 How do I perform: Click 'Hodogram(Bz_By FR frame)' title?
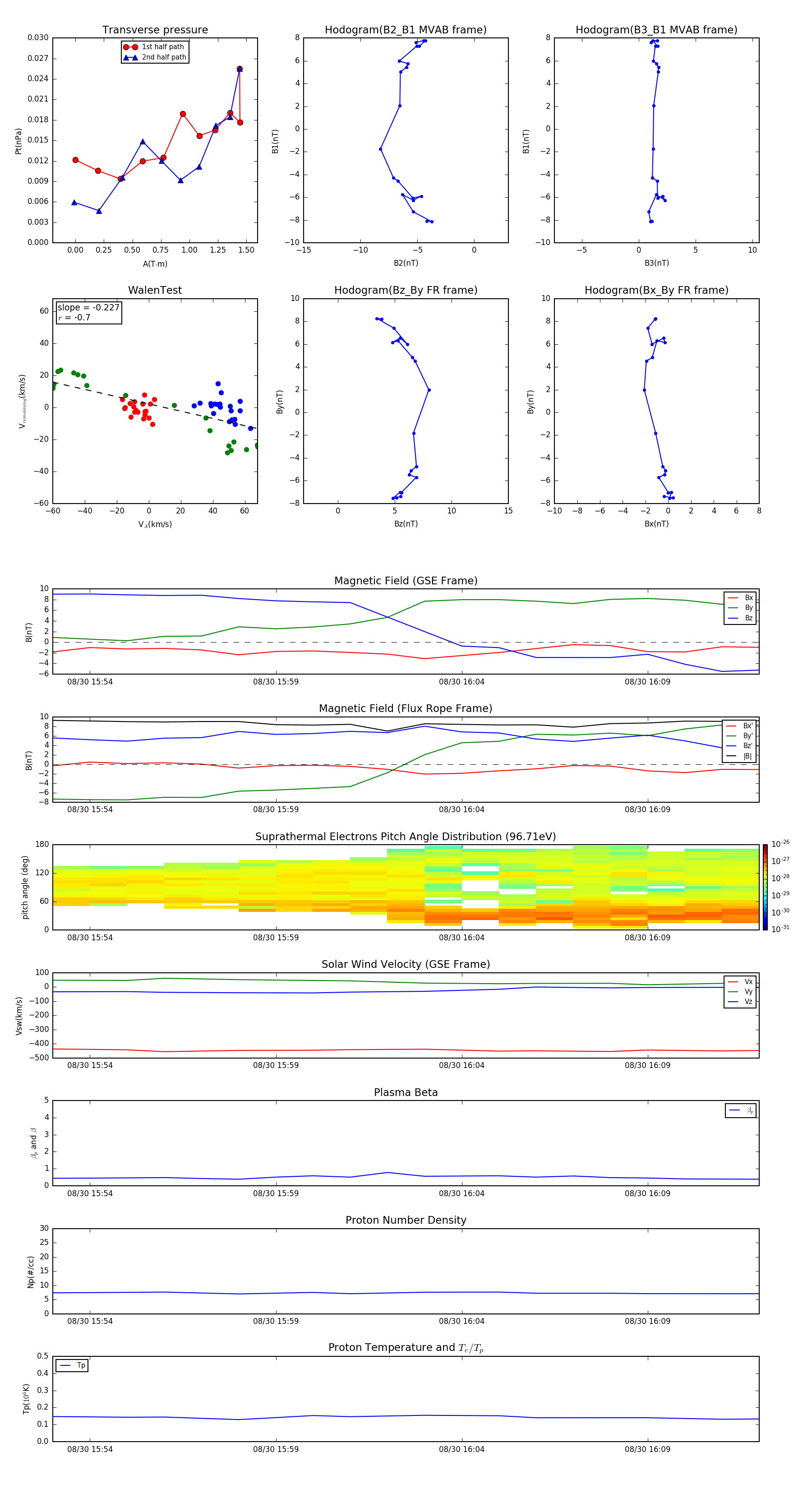click(x=406, y=290)
